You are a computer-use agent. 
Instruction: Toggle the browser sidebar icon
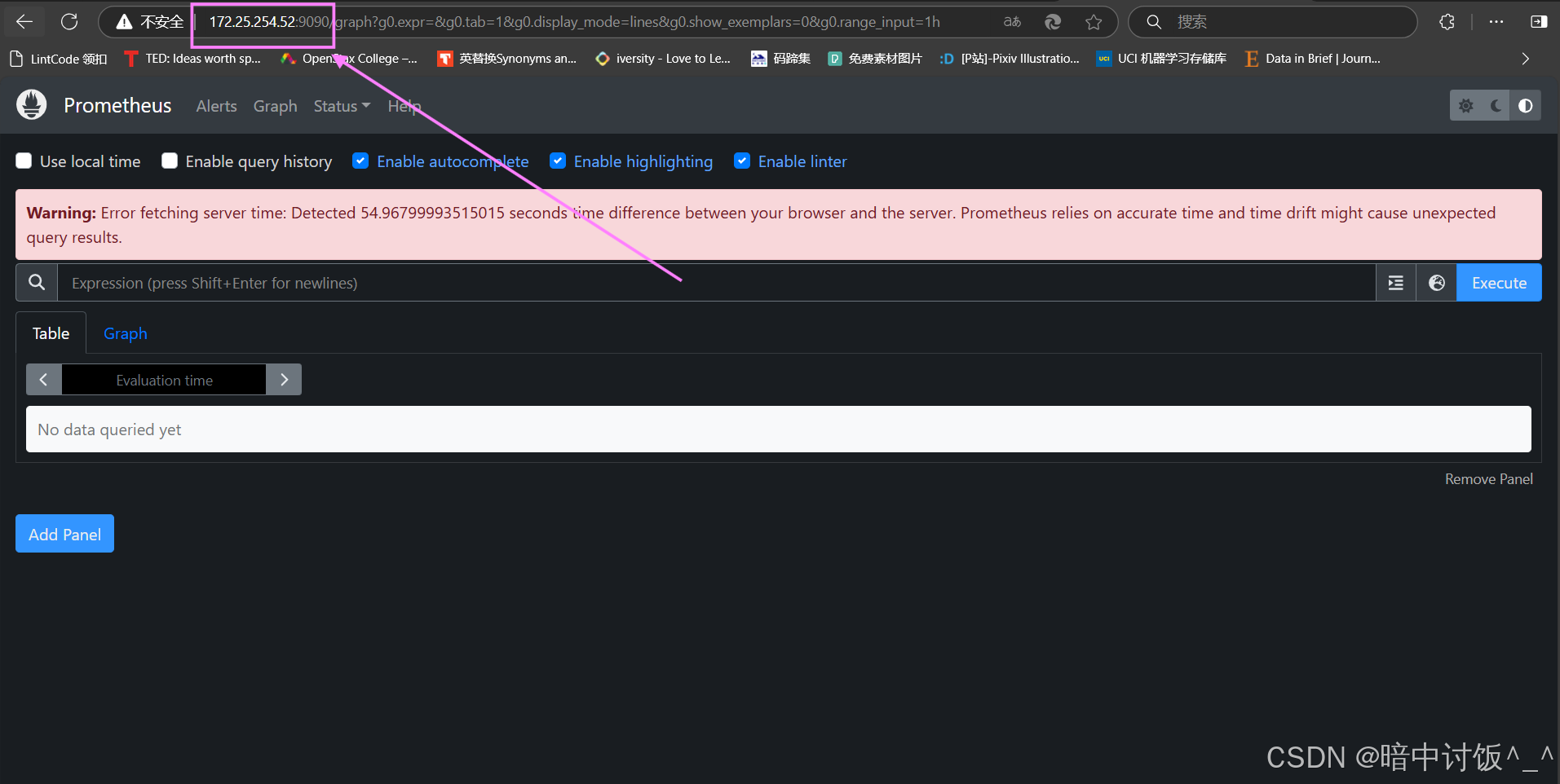click(x=1539, y=22)
